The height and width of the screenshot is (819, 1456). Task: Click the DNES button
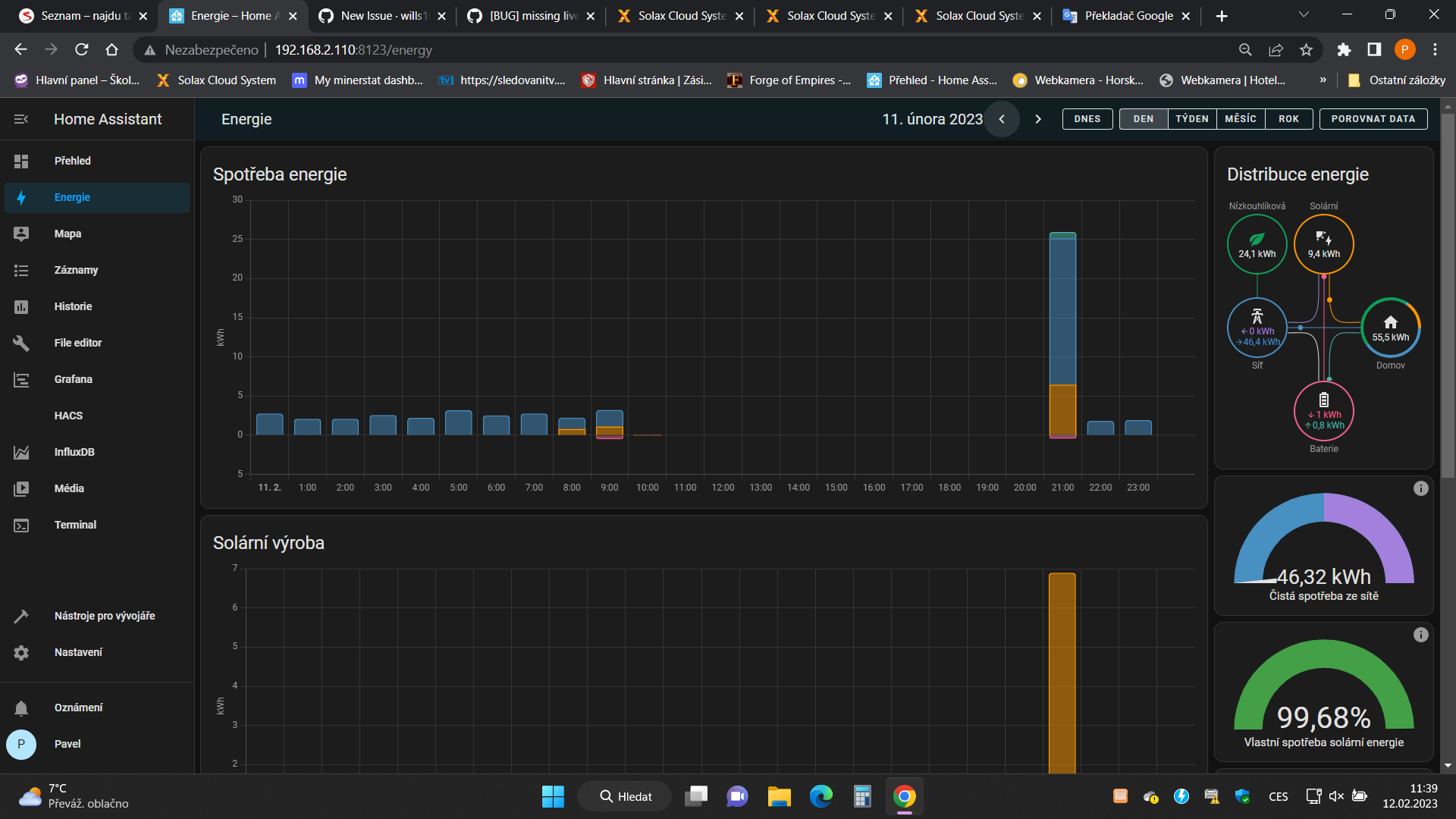coord(1087,119)
